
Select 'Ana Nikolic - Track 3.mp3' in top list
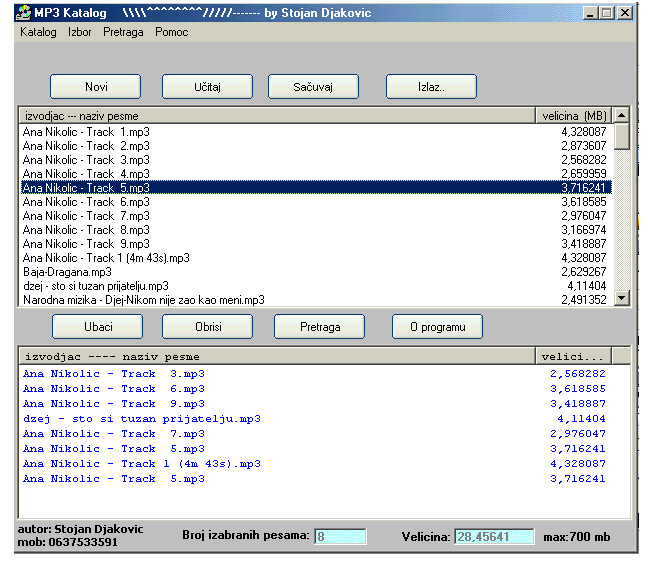[x=316, y=160]
